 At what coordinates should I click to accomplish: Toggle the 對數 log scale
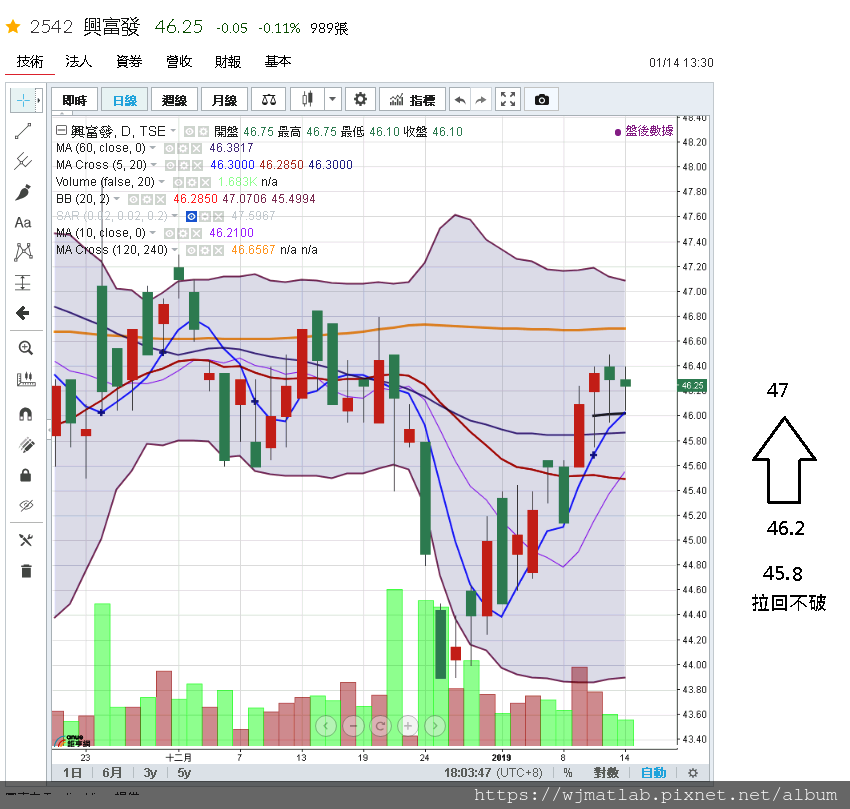coord(606,773)
